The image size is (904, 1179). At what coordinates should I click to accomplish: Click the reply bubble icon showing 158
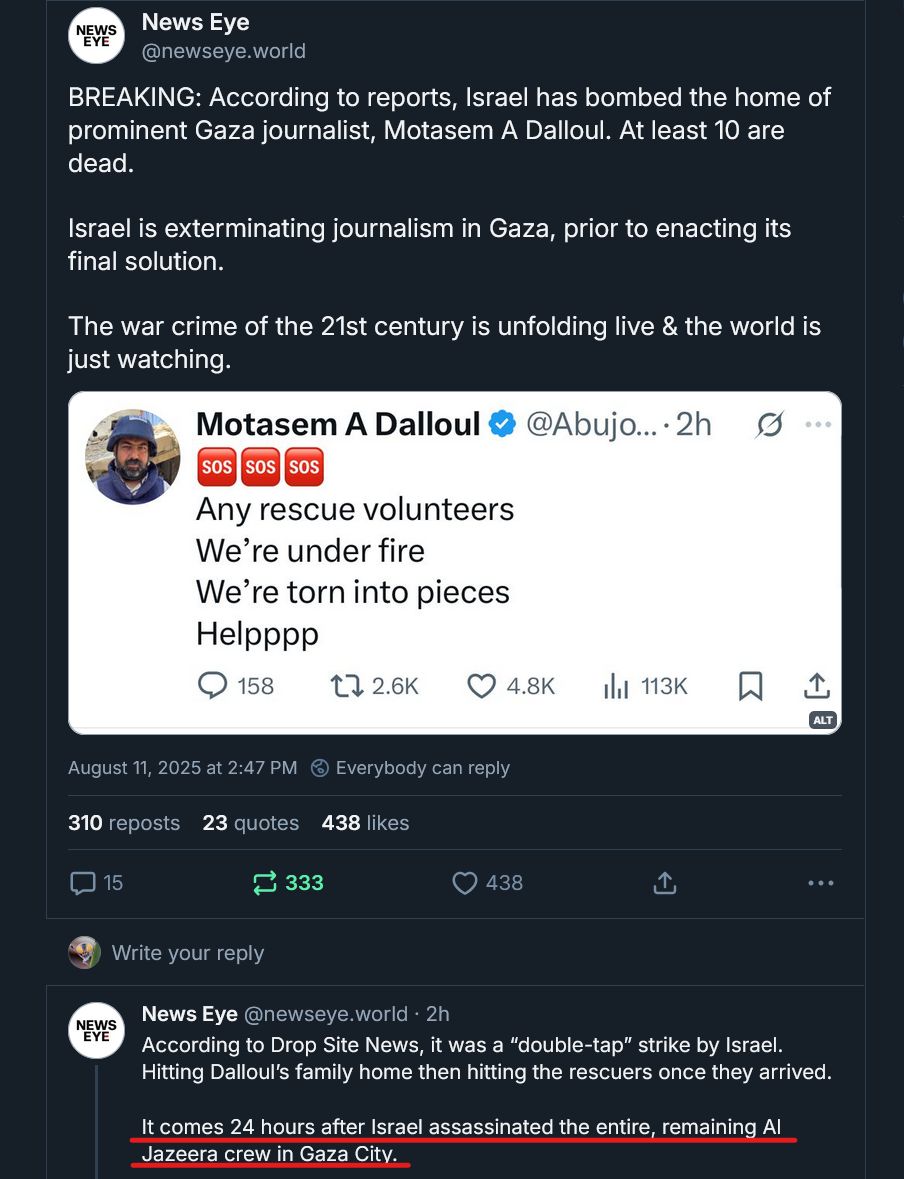(x=211, y=686)
